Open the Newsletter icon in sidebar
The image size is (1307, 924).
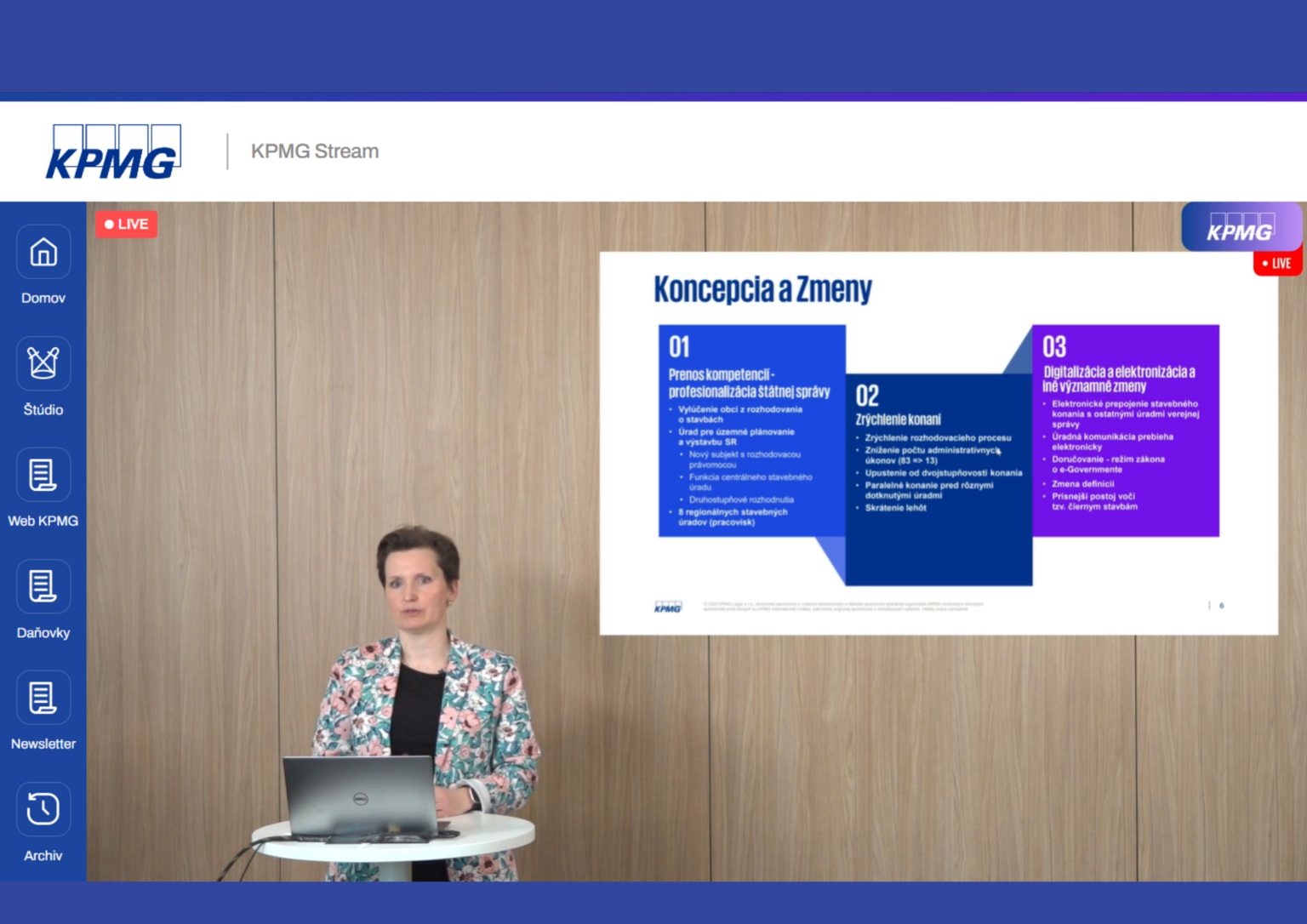[43, 698]
